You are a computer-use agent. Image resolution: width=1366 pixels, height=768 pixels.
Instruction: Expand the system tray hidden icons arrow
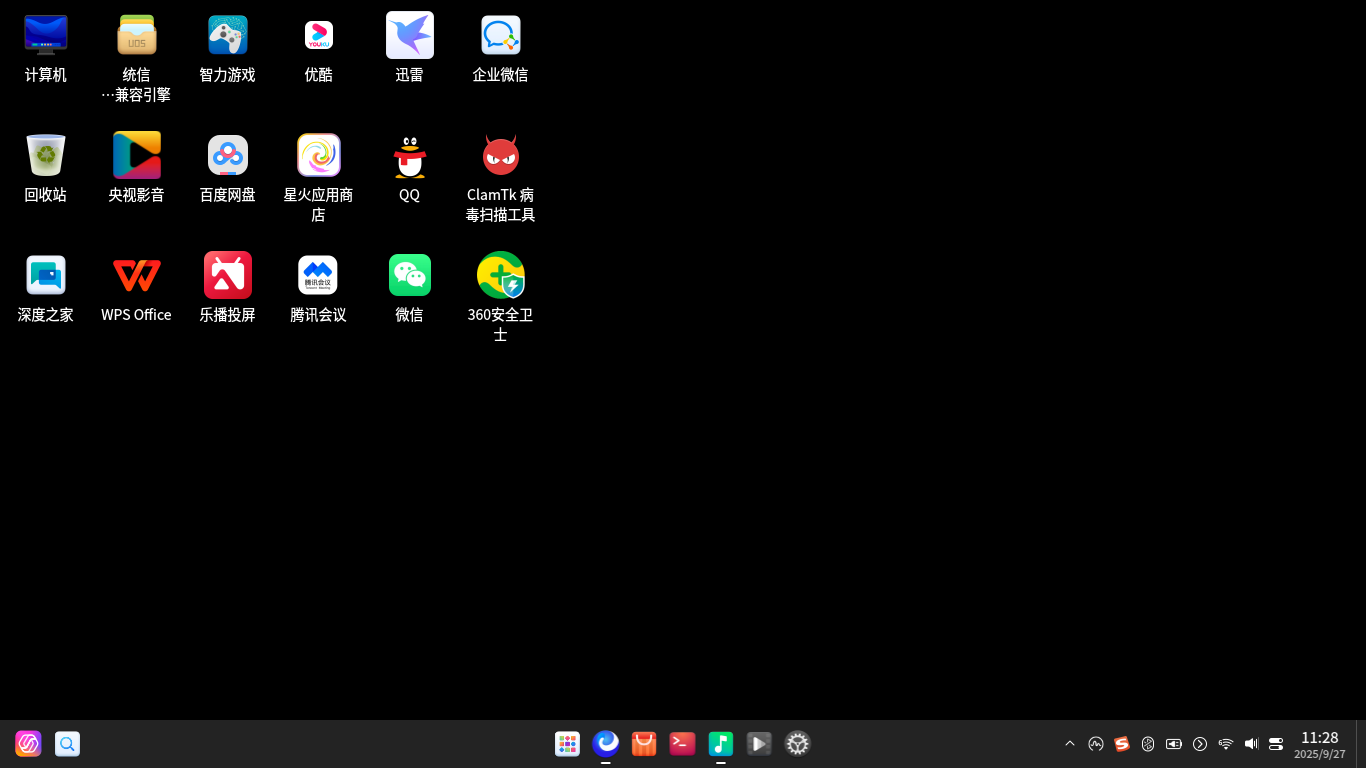pos(1070,744)
